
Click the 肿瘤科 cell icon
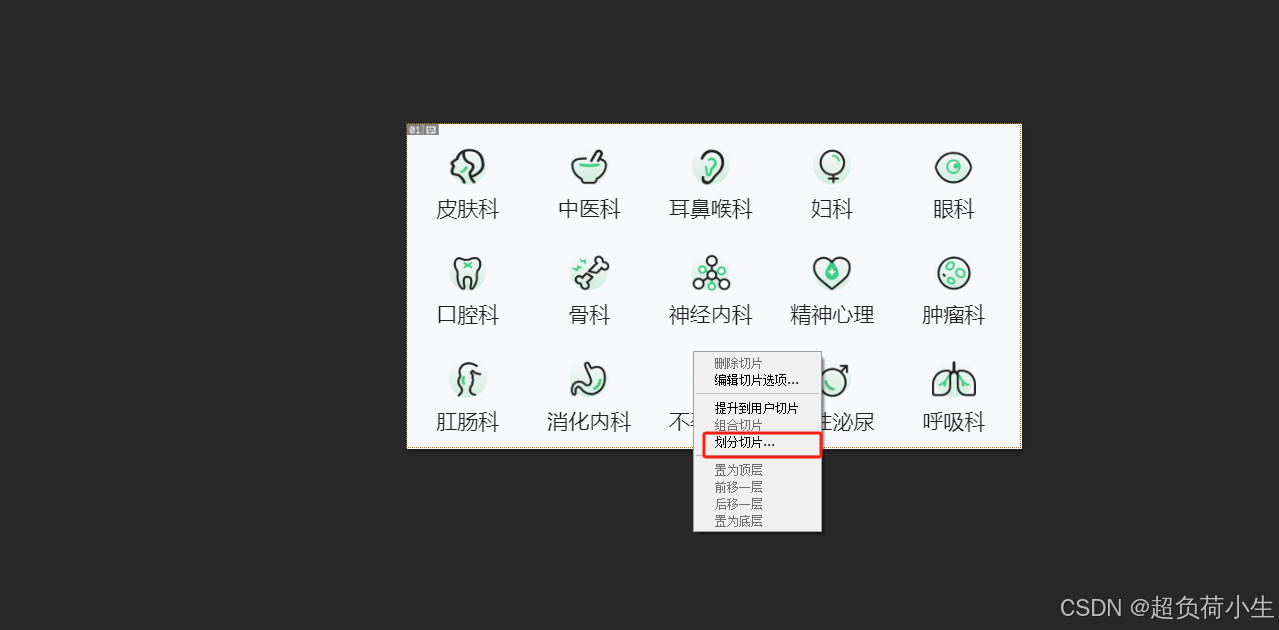[x=953, y=272]
